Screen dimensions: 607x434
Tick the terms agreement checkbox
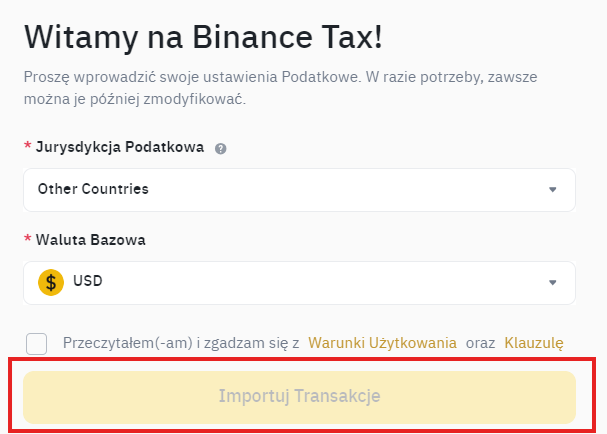point(37,343)
